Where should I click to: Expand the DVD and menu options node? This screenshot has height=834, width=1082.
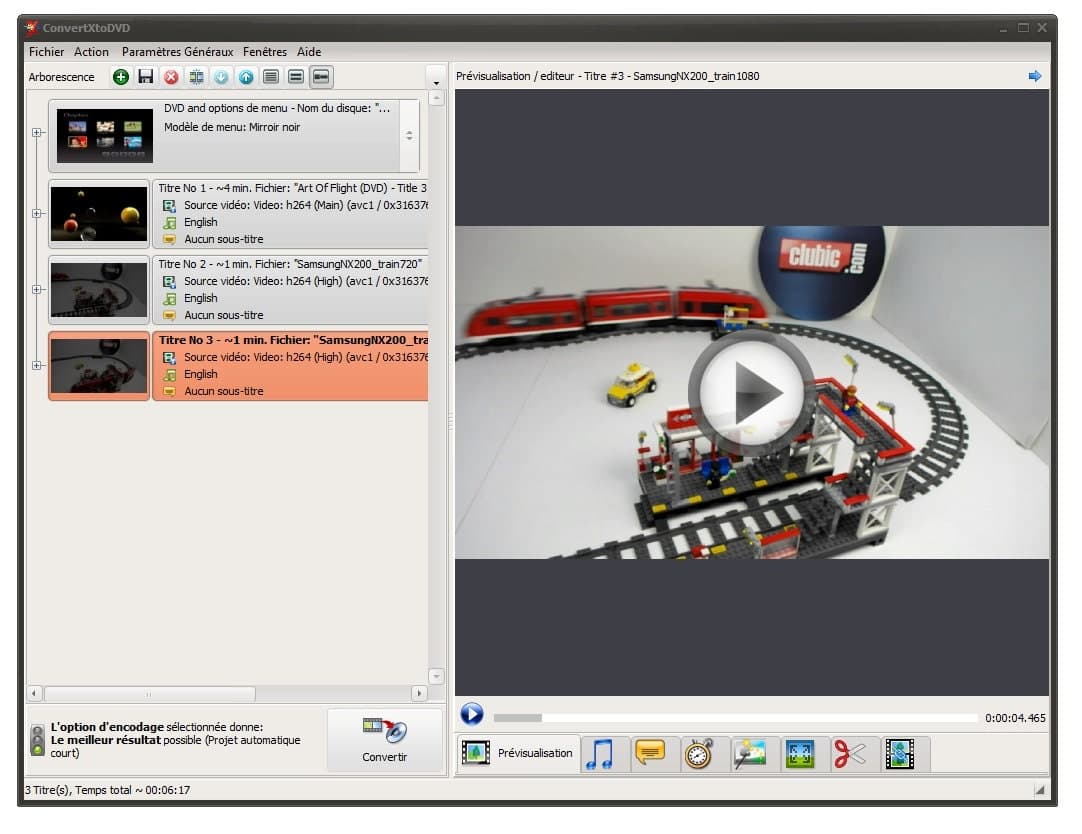click(37, 132)
